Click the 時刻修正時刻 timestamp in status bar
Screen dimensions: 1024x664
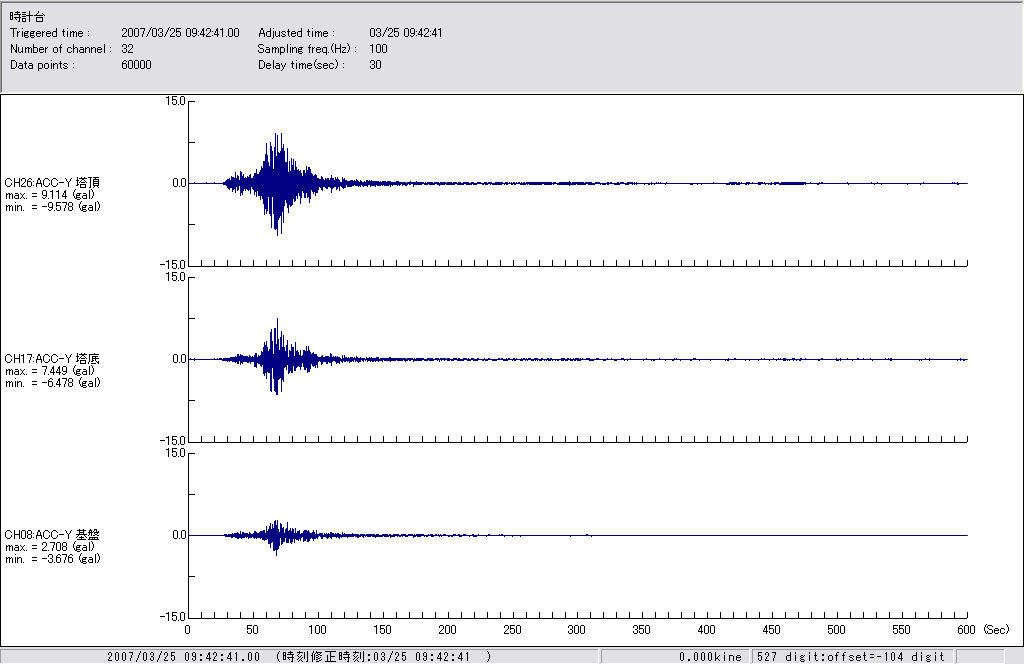384,656
